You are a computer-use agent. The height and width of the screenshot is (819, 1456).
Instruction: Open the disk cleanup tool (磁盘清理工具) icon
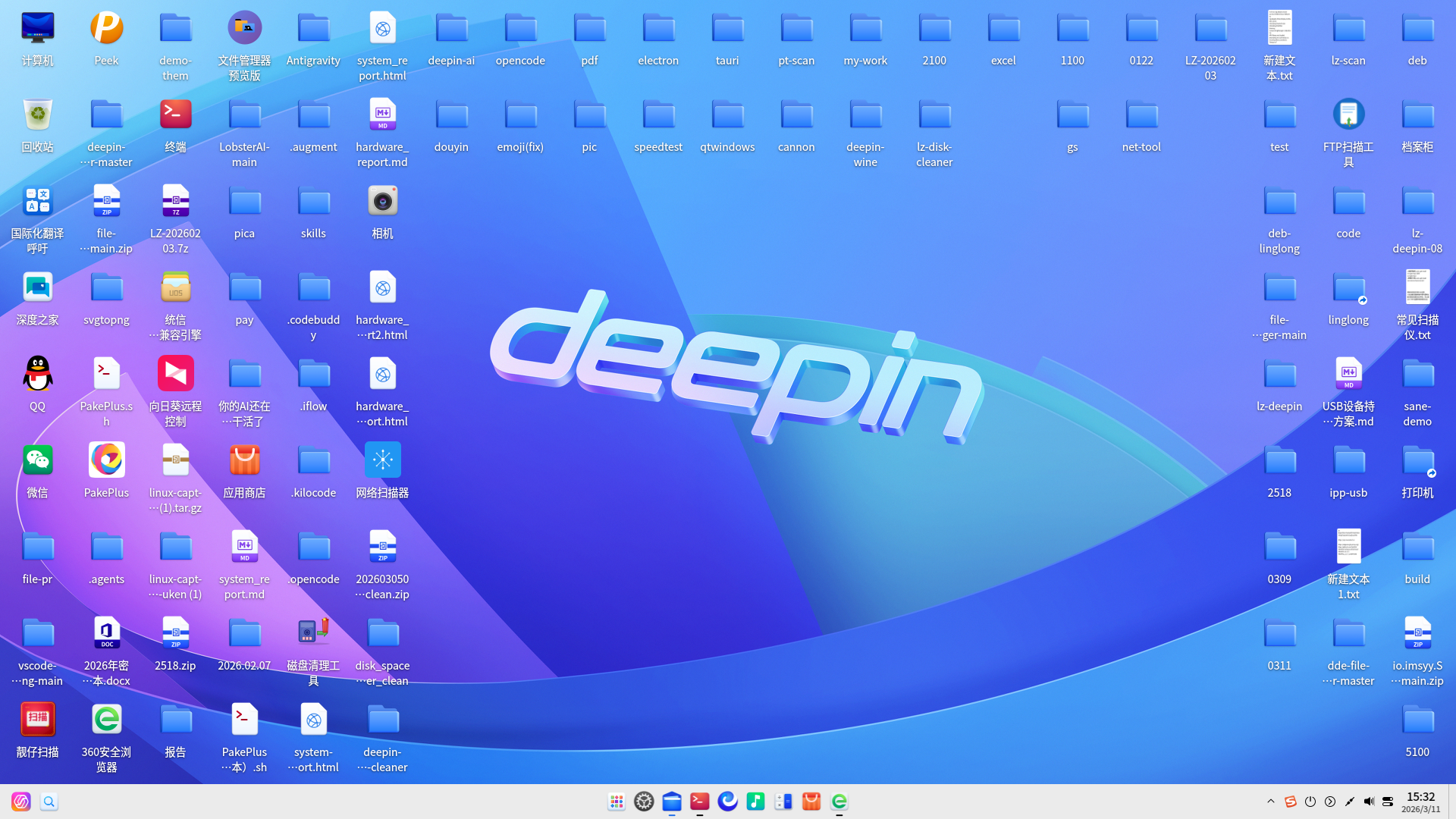point(313,633)
